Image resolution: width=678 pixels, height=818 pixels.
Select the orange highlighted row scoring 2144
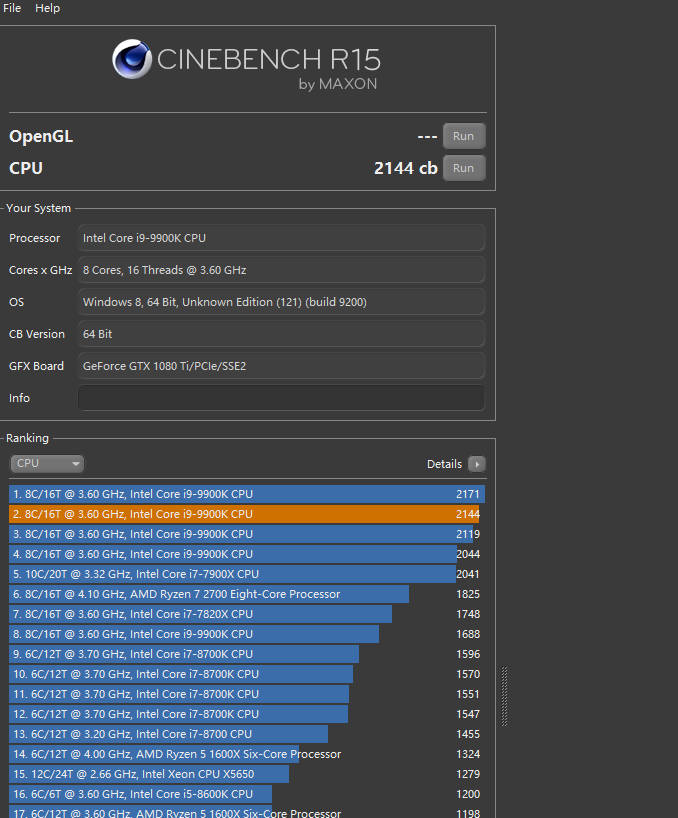[x=247, y=514]
